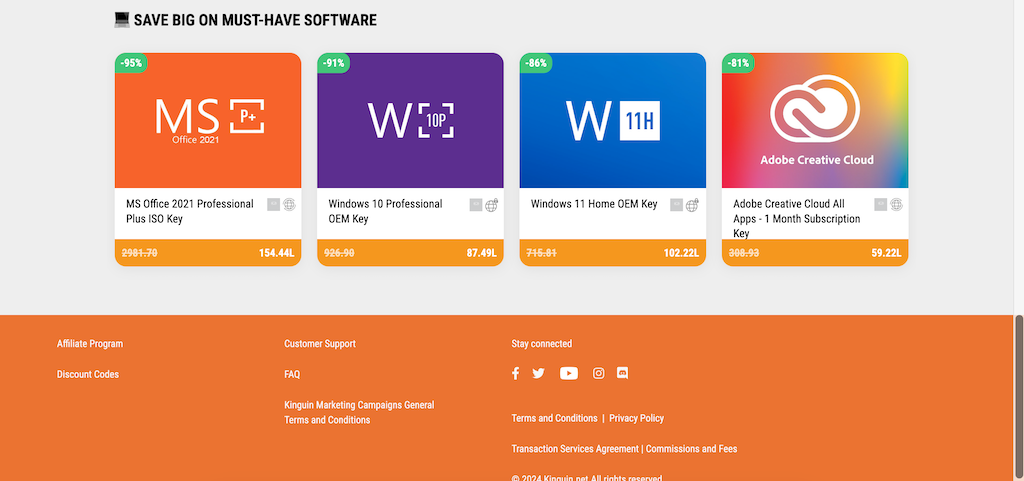Open the YouTube social icon
Screen dimensions: 1024x481
[x=569, y=373]
